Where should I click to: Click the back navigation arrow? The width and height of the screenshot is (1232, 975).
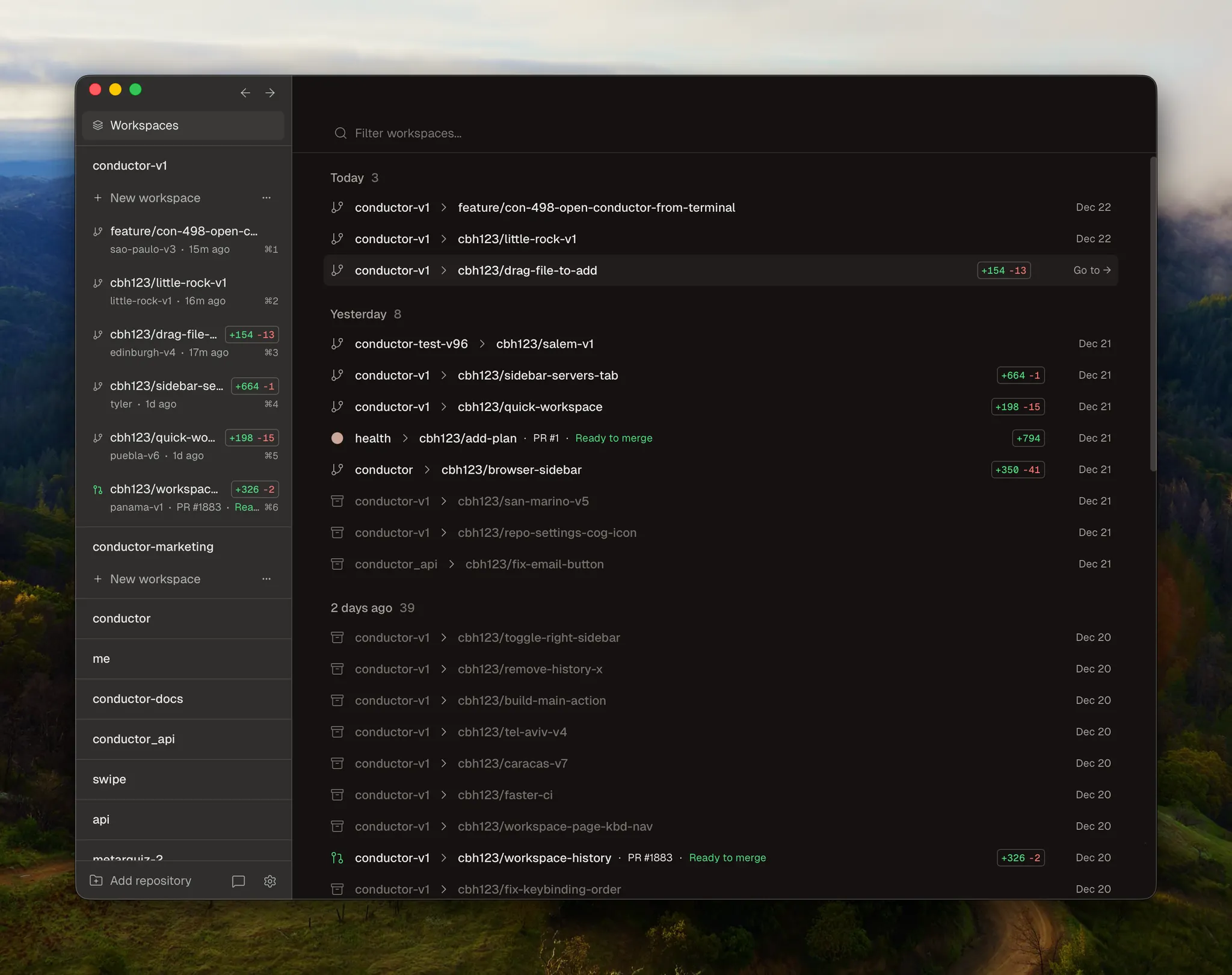coord(245,93)
